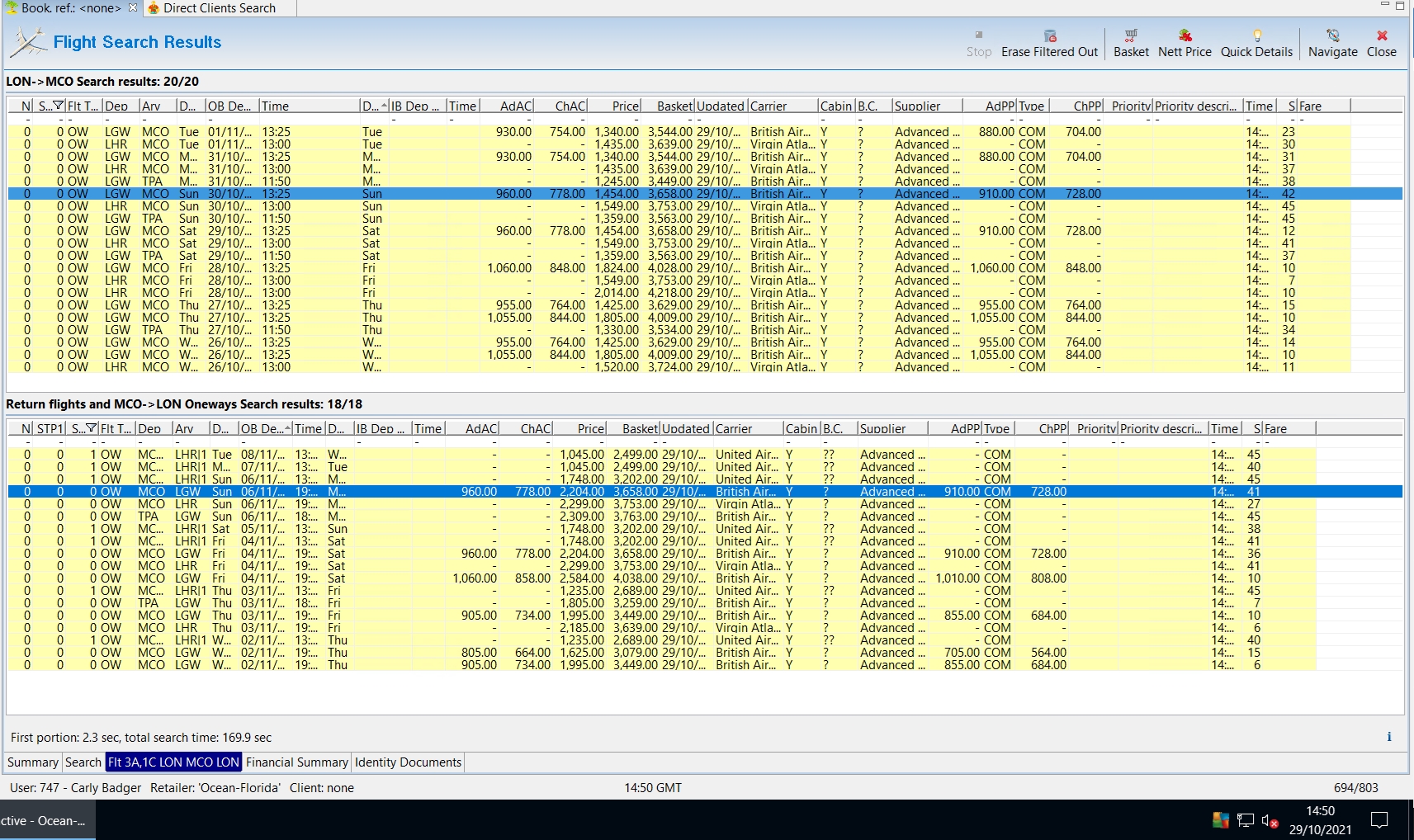Close search results with red X
Viewport: 1414px width, 840px height.
pyautogui.click(x=1381, y=36)
